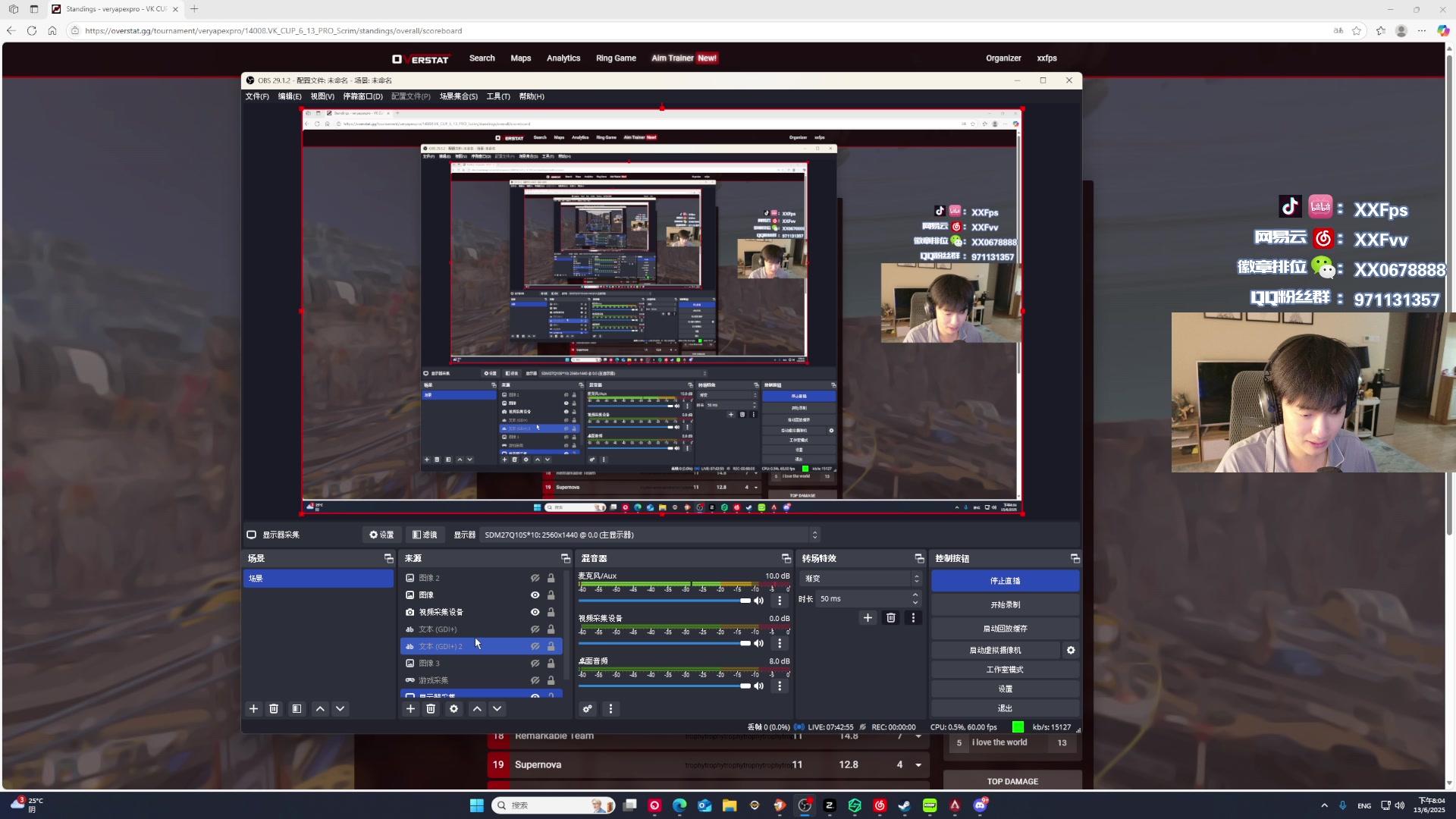The image size is (1456, 819).
Task: Undock the 场景 panel float icon
Action: (388, 558)
